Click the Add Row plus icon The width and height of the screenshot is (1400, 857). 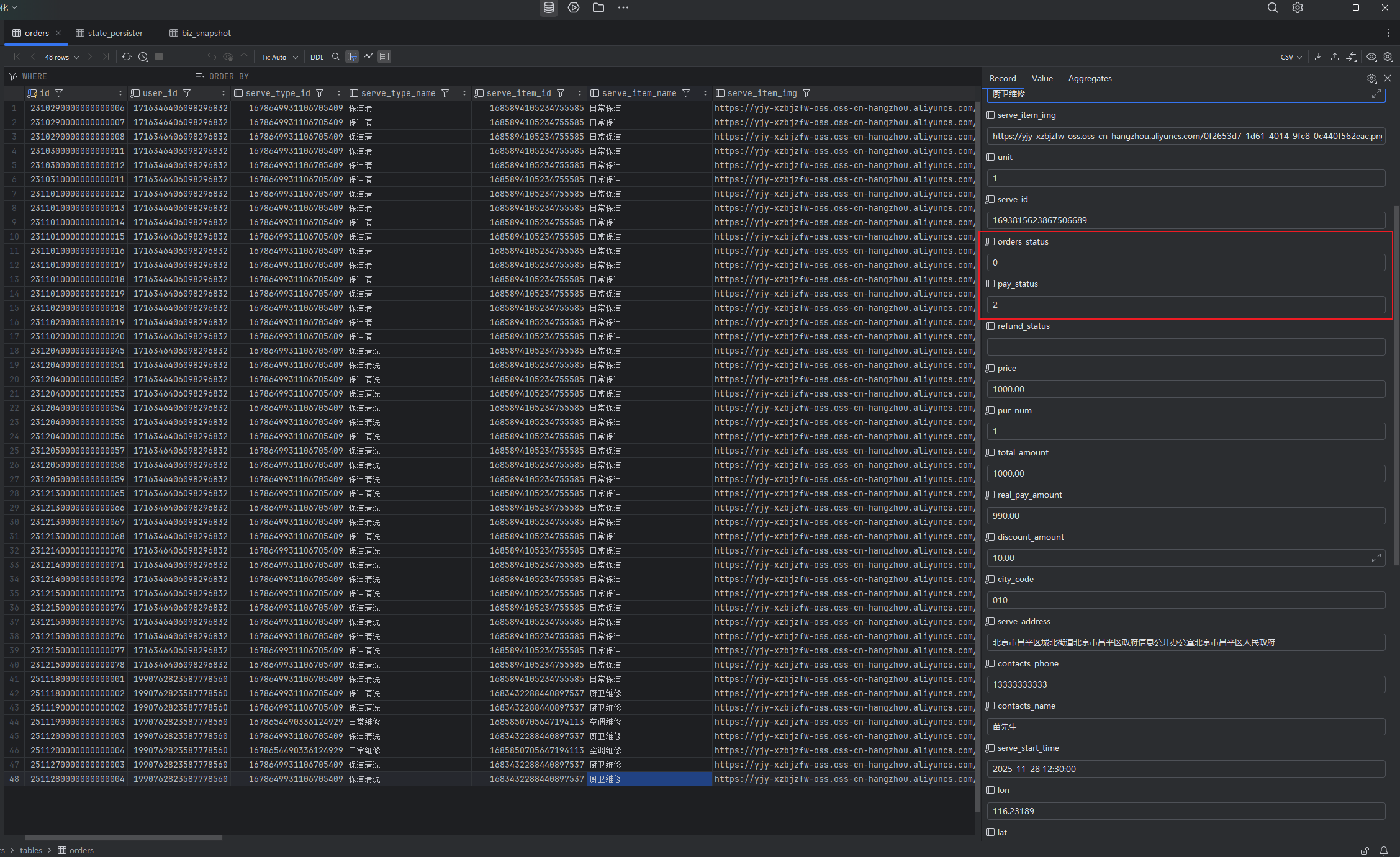pos(179,56)
